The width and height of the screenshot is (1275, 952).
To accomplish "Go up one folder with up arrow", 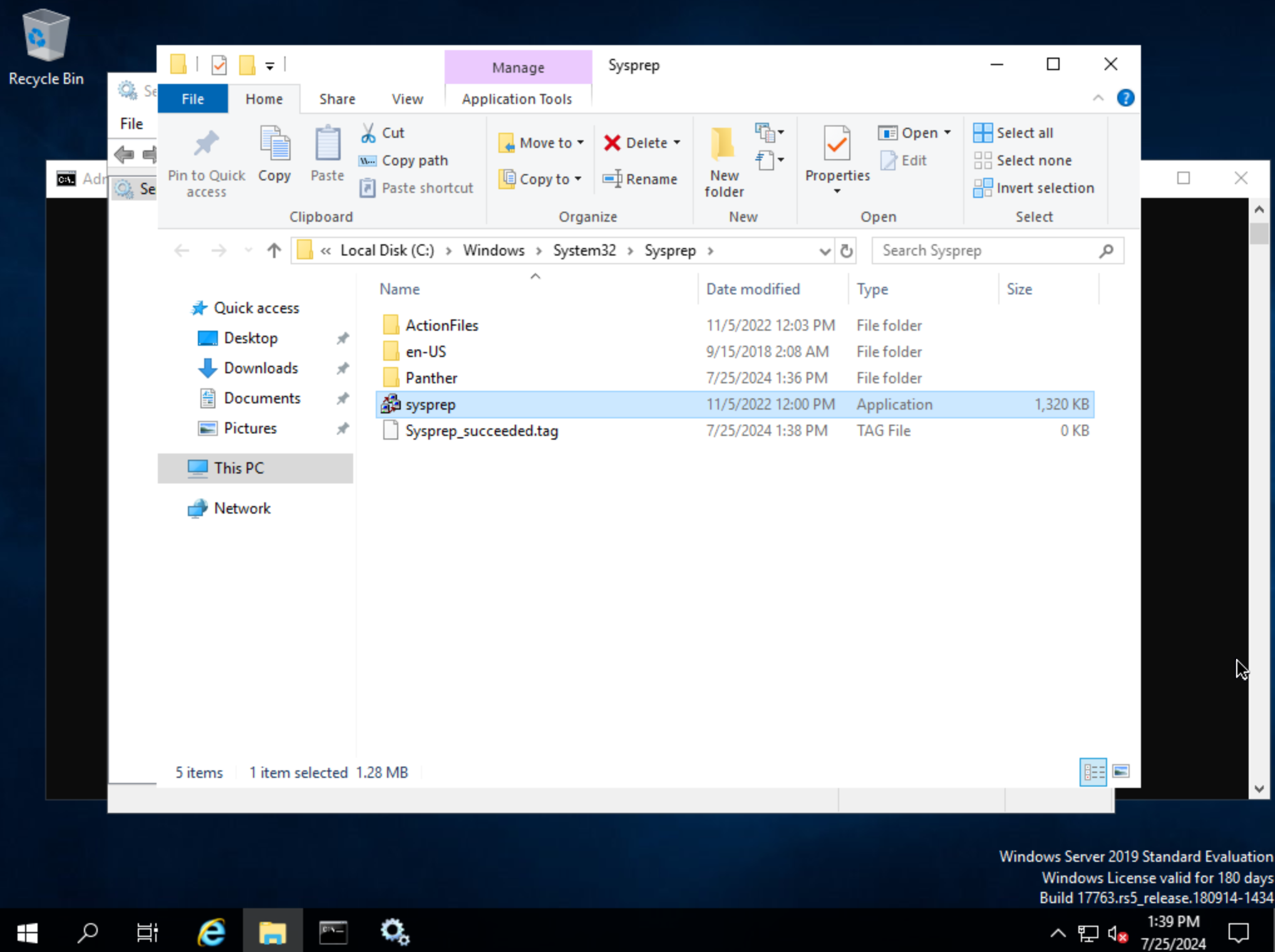I will [274, 251].
